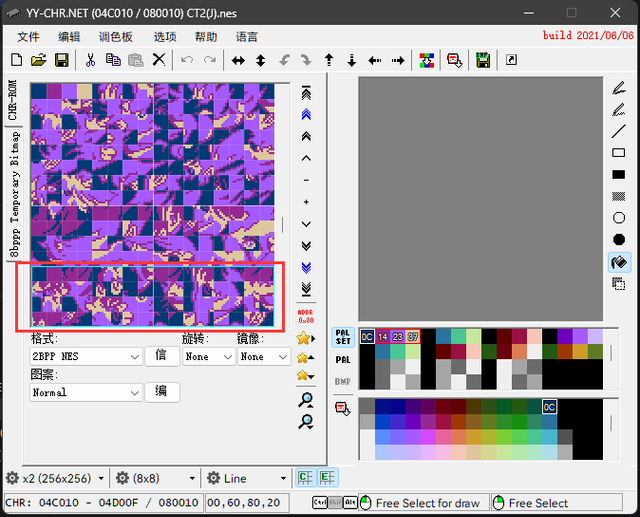Select the dithered pattern fill tool
The height and width of the screenshot is (517, 640).
pos(619,196)
